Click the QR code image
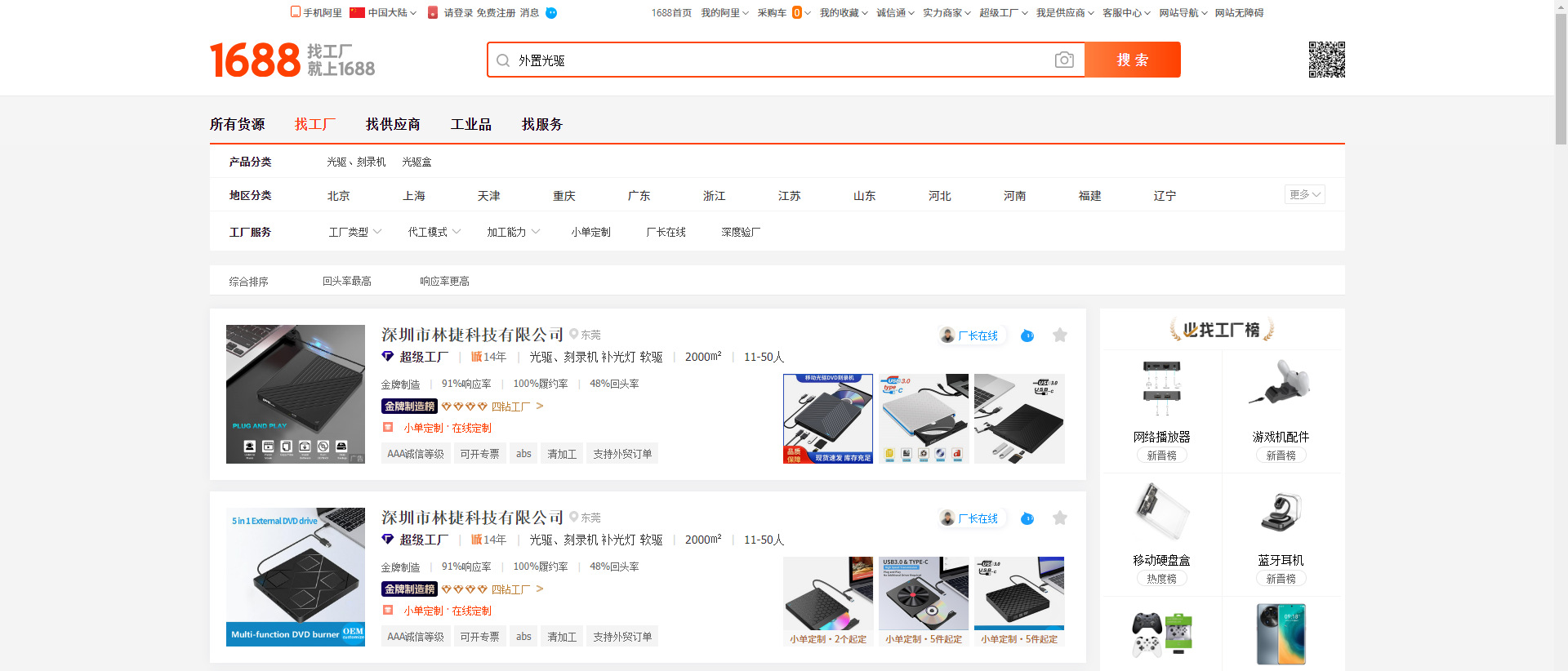The image size is (1568, 671). tap(1326, 60)
